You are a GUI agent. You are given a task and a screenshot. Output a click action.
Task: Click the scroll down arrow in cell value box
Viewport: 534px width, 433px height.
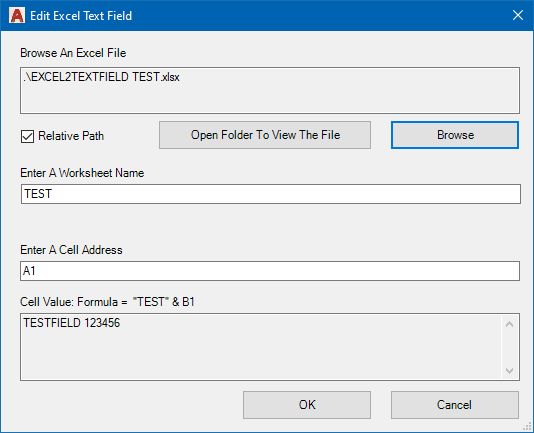(509, 370)
